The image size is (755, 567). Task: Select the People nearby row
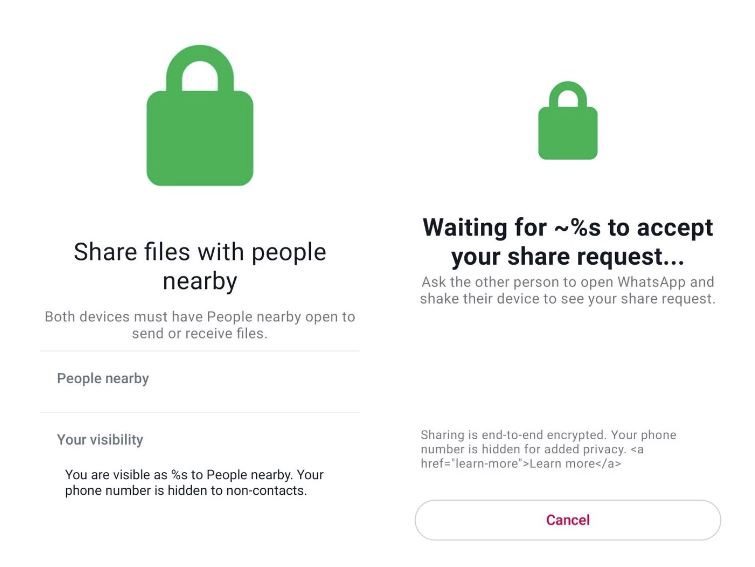[x=200, y=381]
